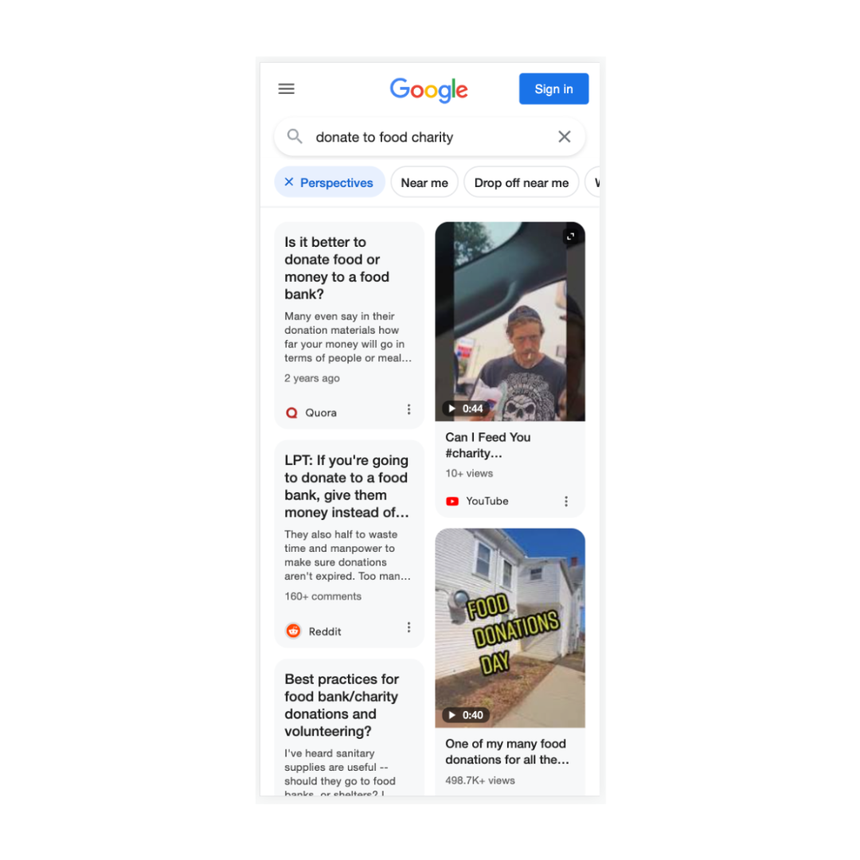The width and height of the screenshot is (860, 860).
Task: Remove the Perspectives filter chip
Action: click(x=289, y=182)
